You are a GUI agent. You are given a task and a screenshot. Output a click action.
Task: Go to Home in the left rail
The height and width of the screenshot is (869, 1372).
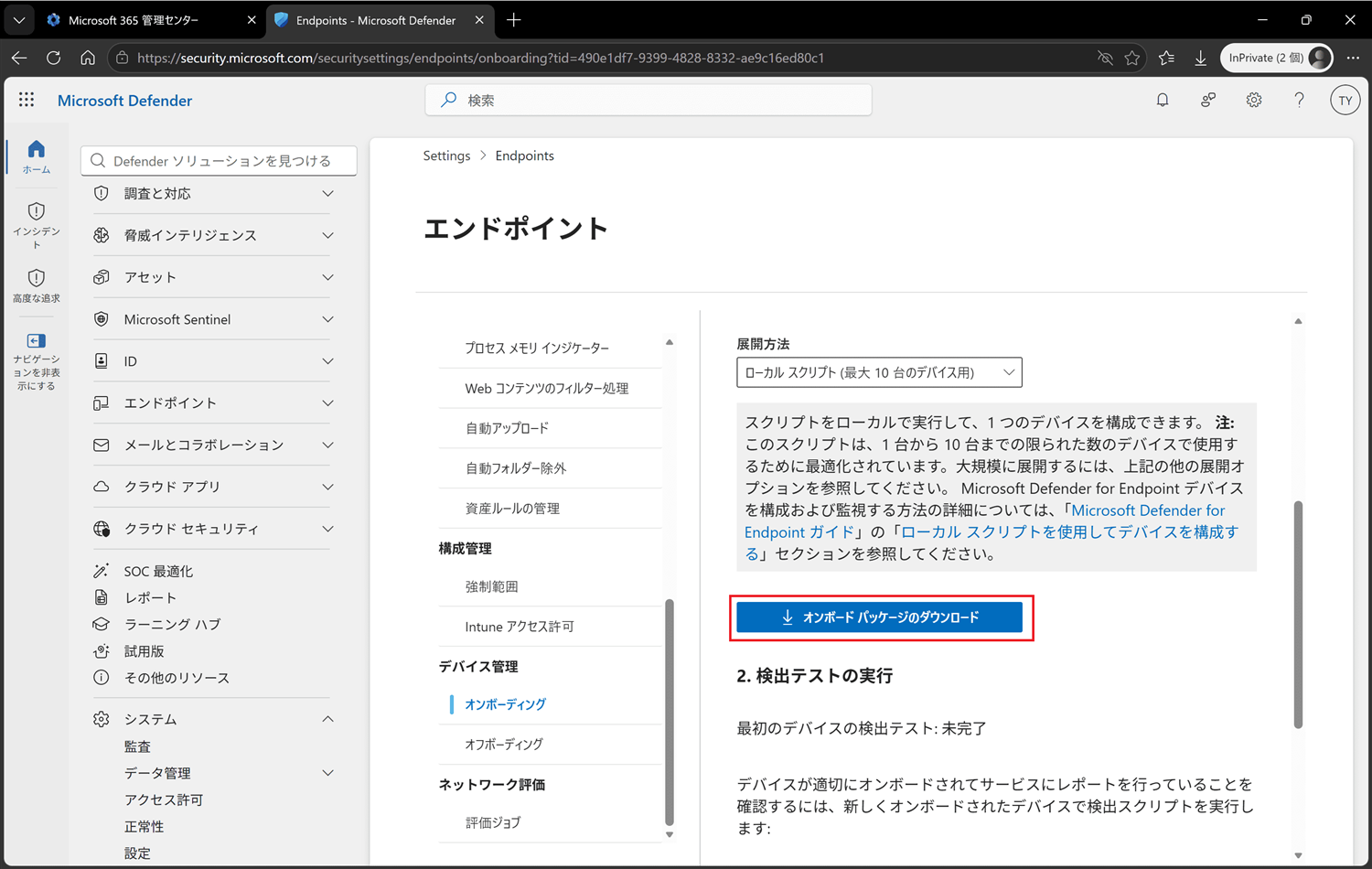(x=37, y=156)
